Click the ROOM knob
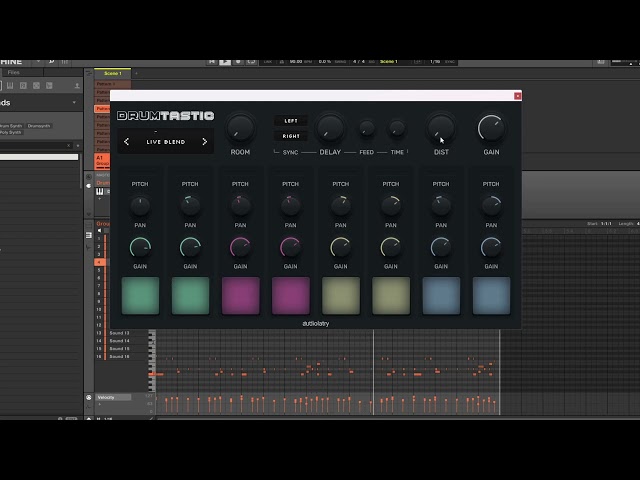Screen dimensions: 640x480 tap(240, 128)
